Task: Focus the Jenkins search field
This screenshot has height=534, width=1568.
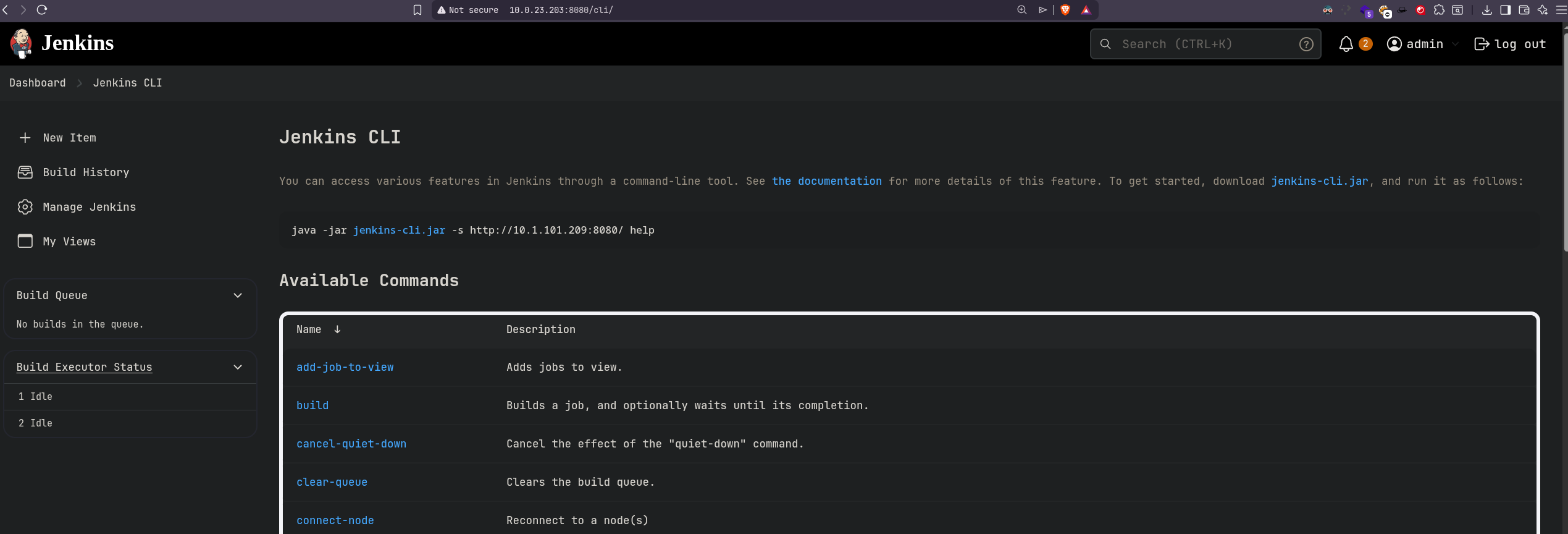Action: point(1204,44)
